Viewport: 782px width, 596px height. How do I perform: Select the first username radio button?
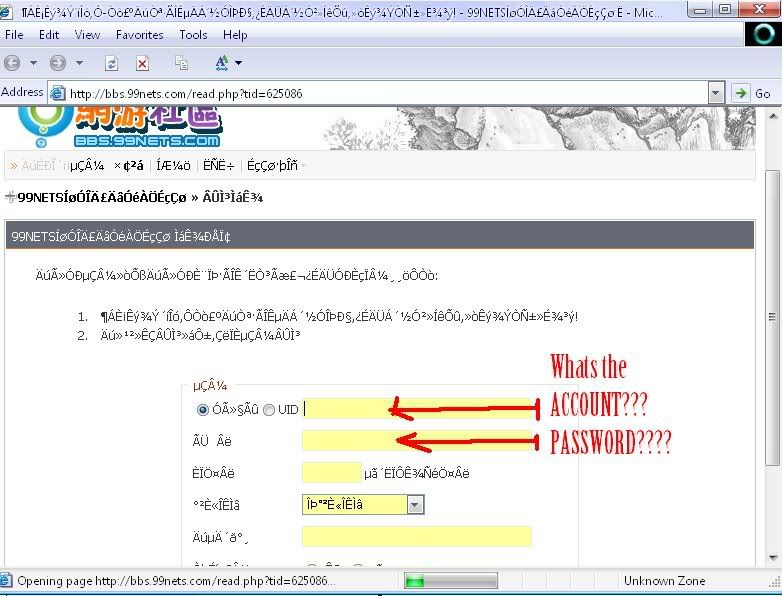point(203,409)
